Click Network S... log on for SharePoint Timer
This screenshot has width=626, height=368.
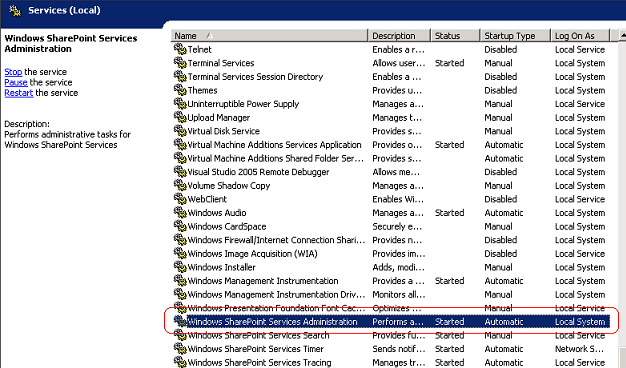pyautogui.click(x=579, y=349)
